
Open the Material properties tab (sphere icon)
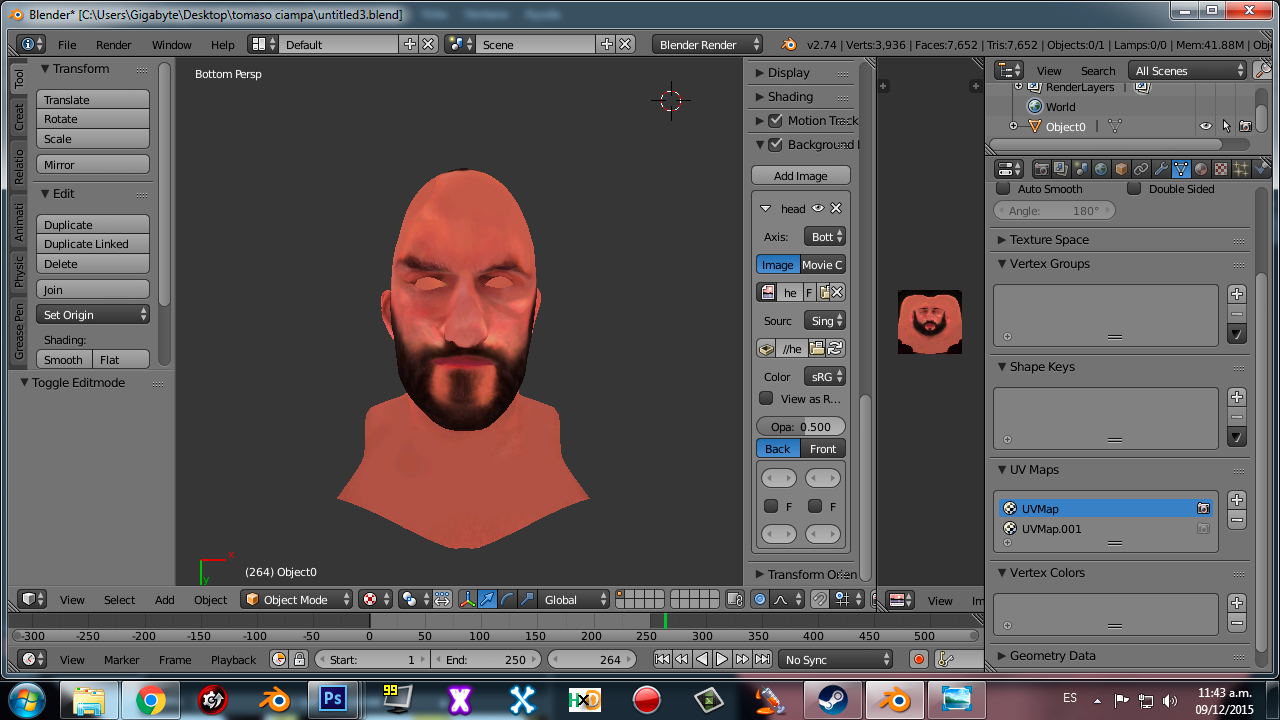1201,169
